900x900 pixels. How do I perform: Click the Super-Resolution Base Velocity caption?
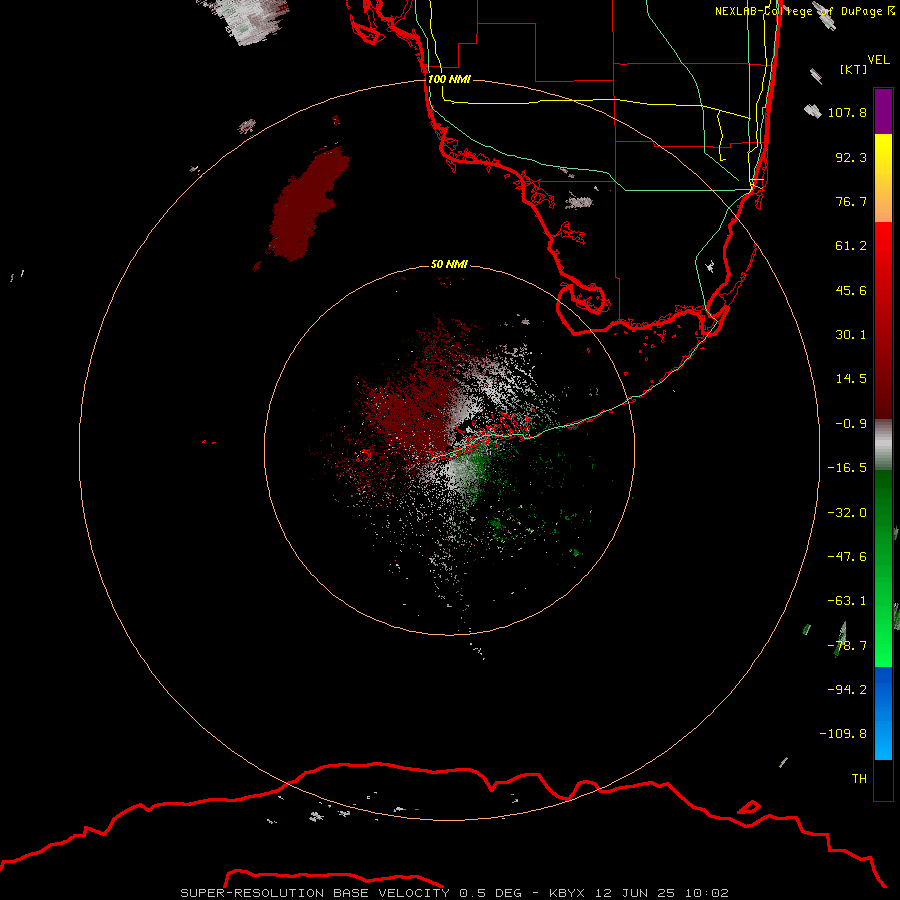click(454, 893)
